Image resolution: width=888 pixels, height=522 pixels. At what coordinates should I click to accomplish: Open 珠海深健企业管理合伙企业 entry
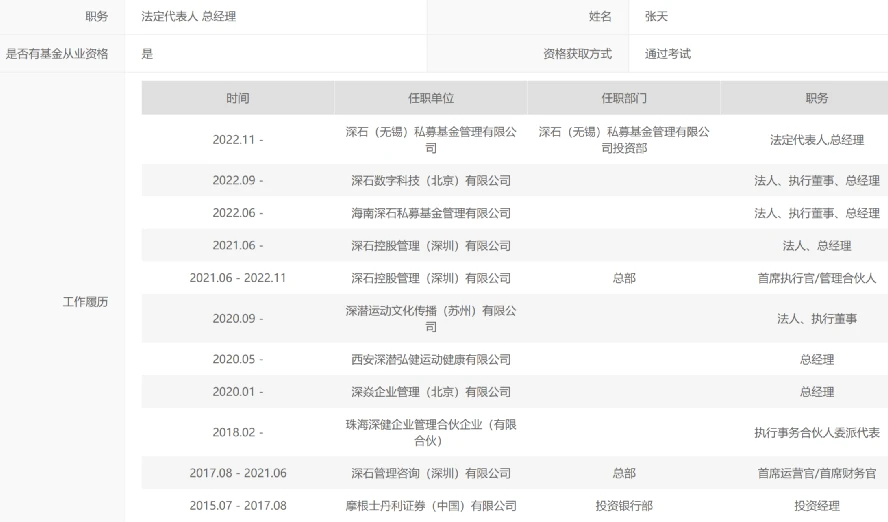[431, 432]
